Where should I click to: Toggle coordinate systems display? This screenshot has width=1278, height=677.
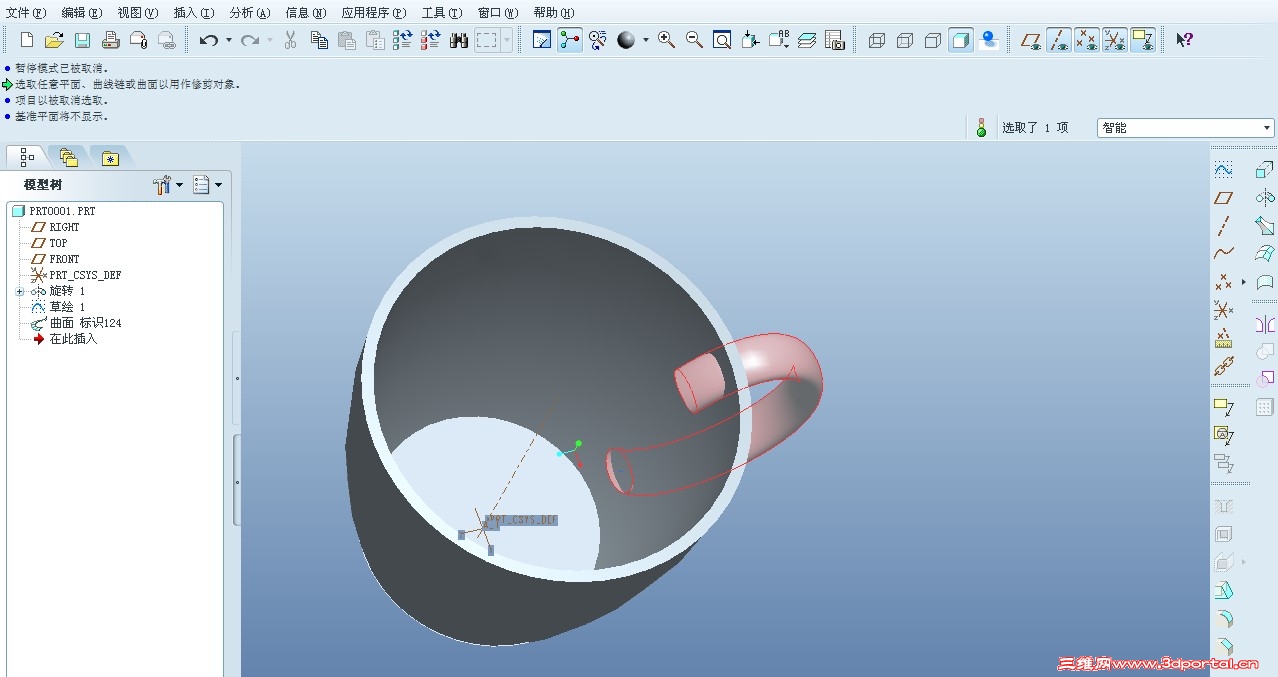(x=1115, y=40)
